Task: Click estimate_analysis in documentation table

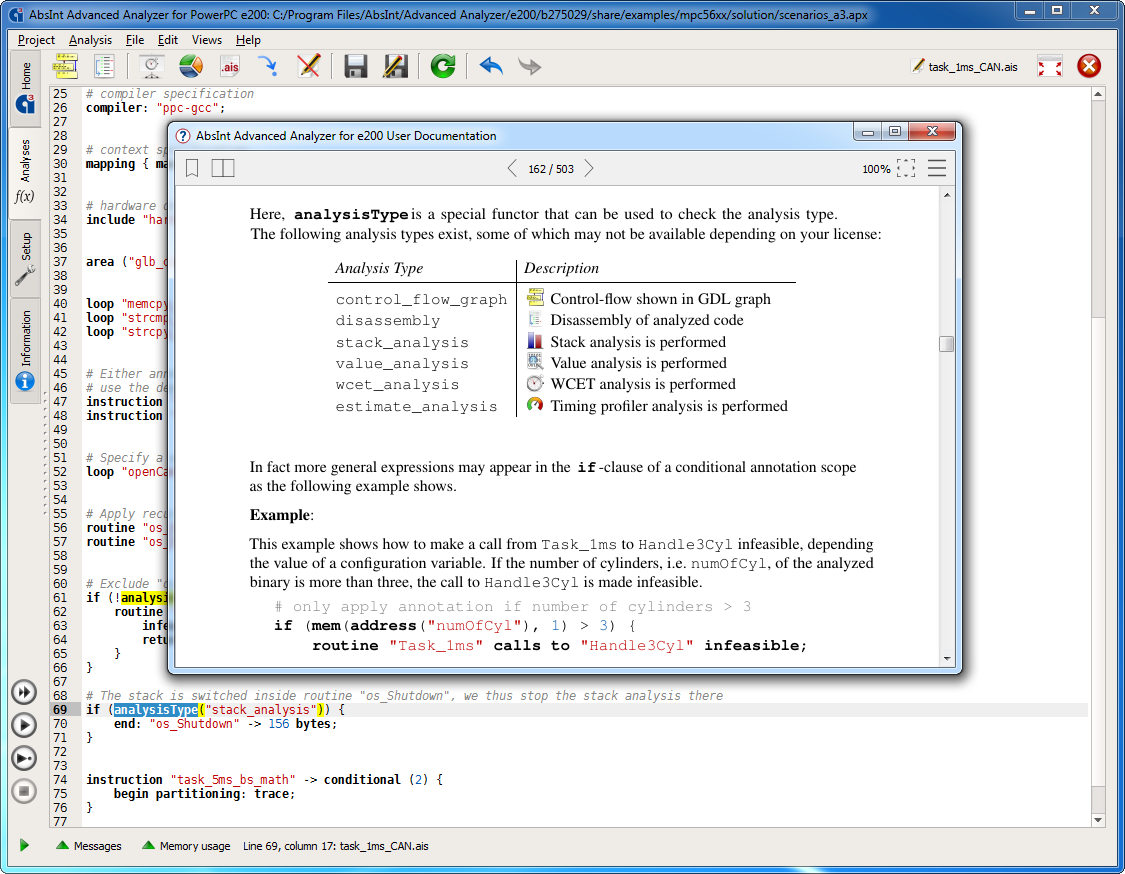Action: [416, 407]
